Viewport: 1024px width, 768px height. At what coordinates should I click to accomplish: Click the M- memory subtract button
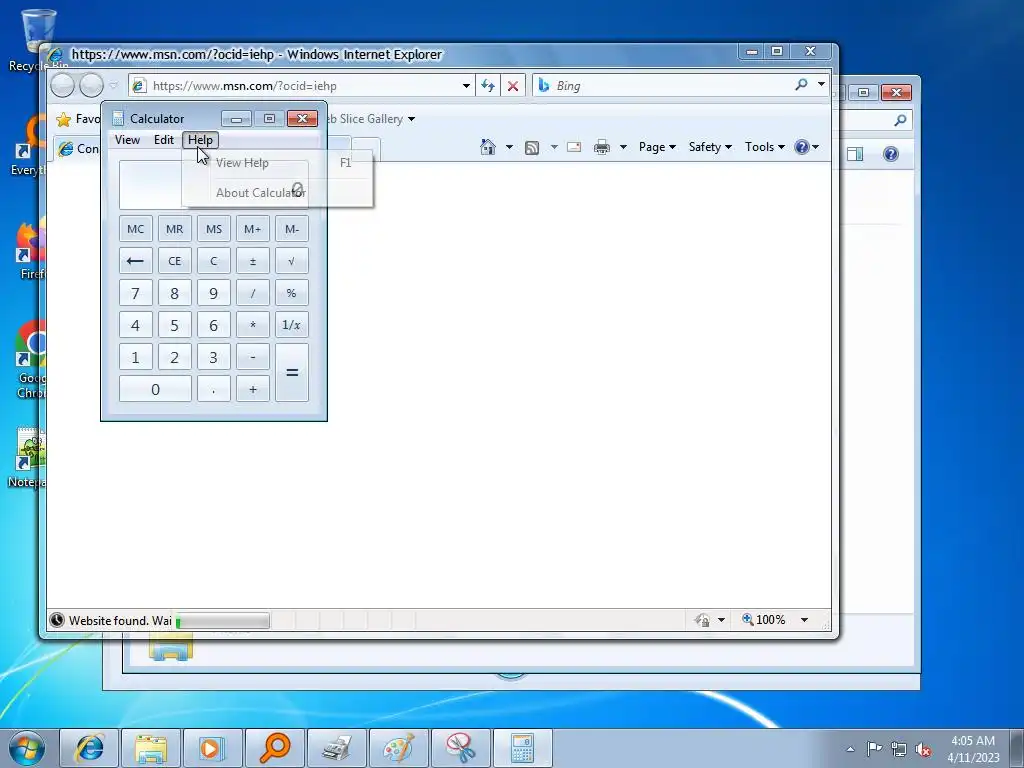click(292, 229)
